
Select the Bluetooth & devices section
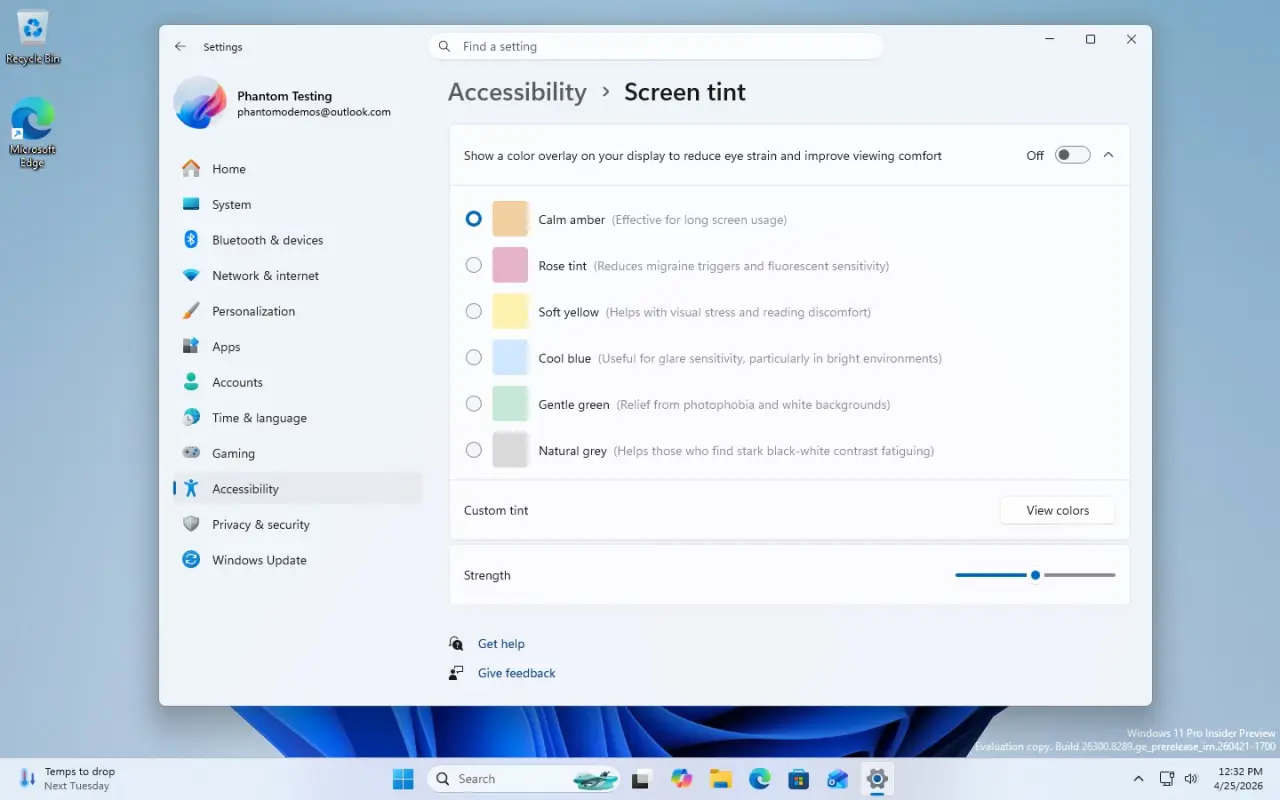coord(267,240)
